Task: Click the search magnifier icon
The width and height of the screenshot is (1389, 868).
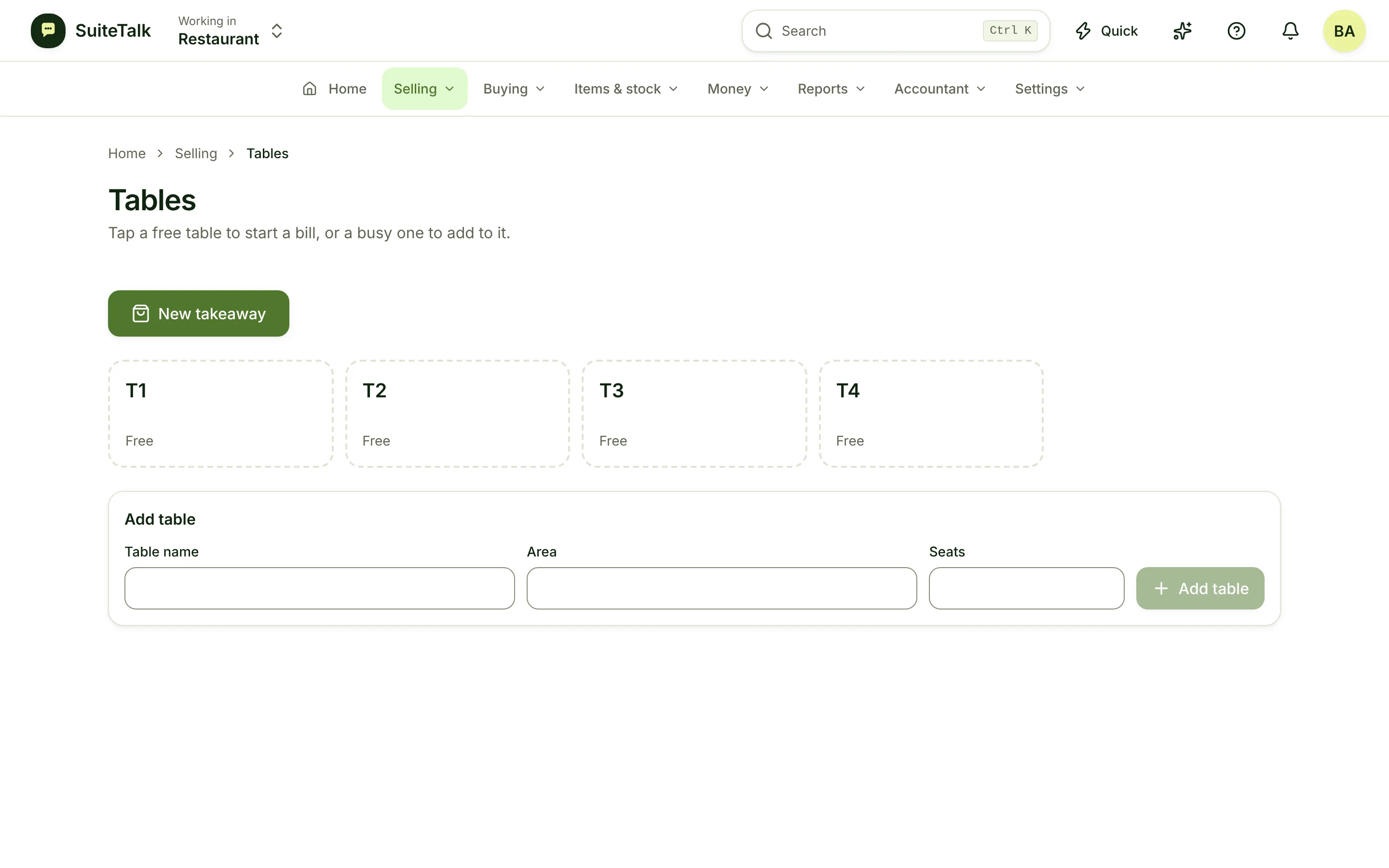Action: (763, 31)
